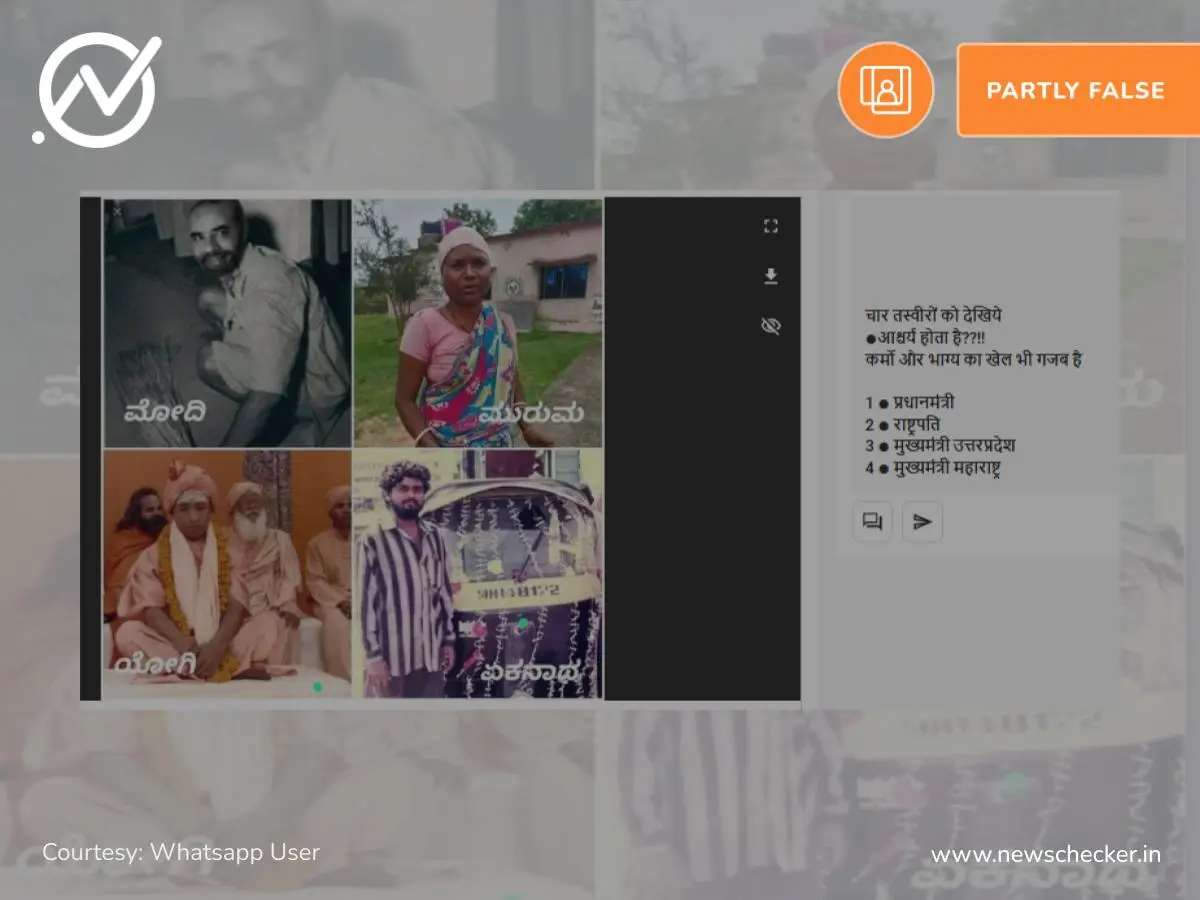
Task: Click the Courtesy: Whatsapp User credit text
Action: click(x=181, y=852)
